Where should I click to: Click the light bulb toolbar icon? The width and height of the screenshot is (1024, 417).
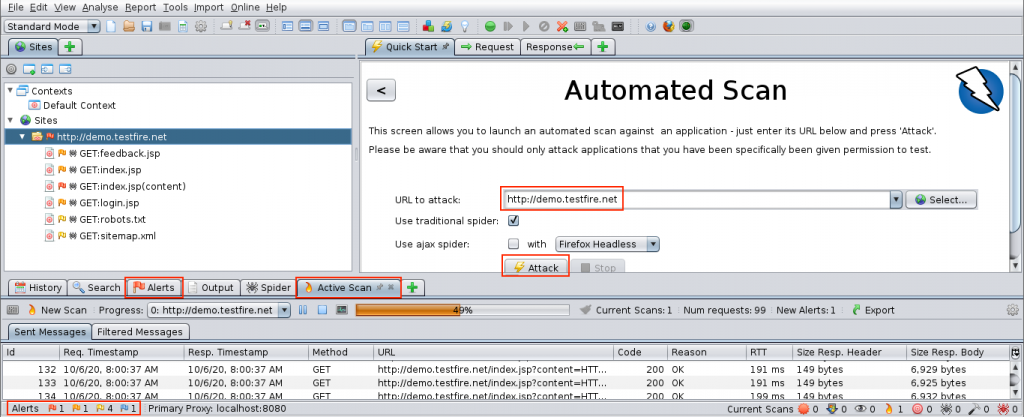pos(464,27)
